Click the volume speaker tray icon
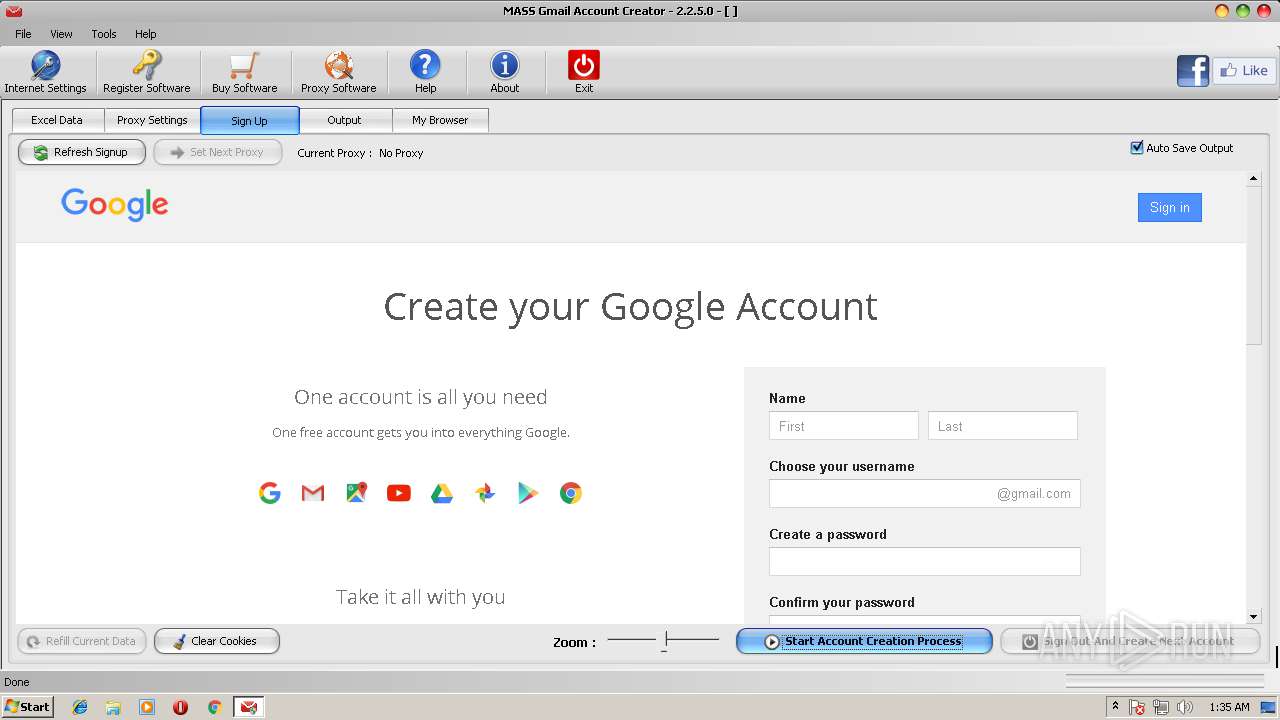 pos(1185,707)
